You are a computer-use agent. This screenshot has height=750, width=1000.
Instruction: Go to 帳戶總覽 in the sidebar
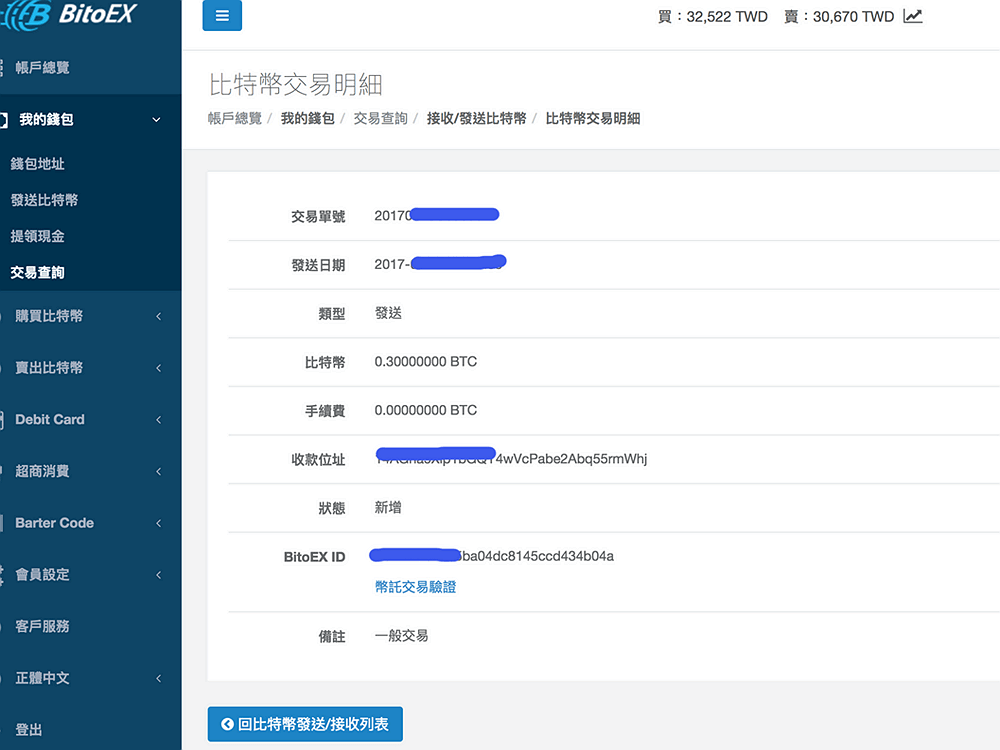[42, 68]
